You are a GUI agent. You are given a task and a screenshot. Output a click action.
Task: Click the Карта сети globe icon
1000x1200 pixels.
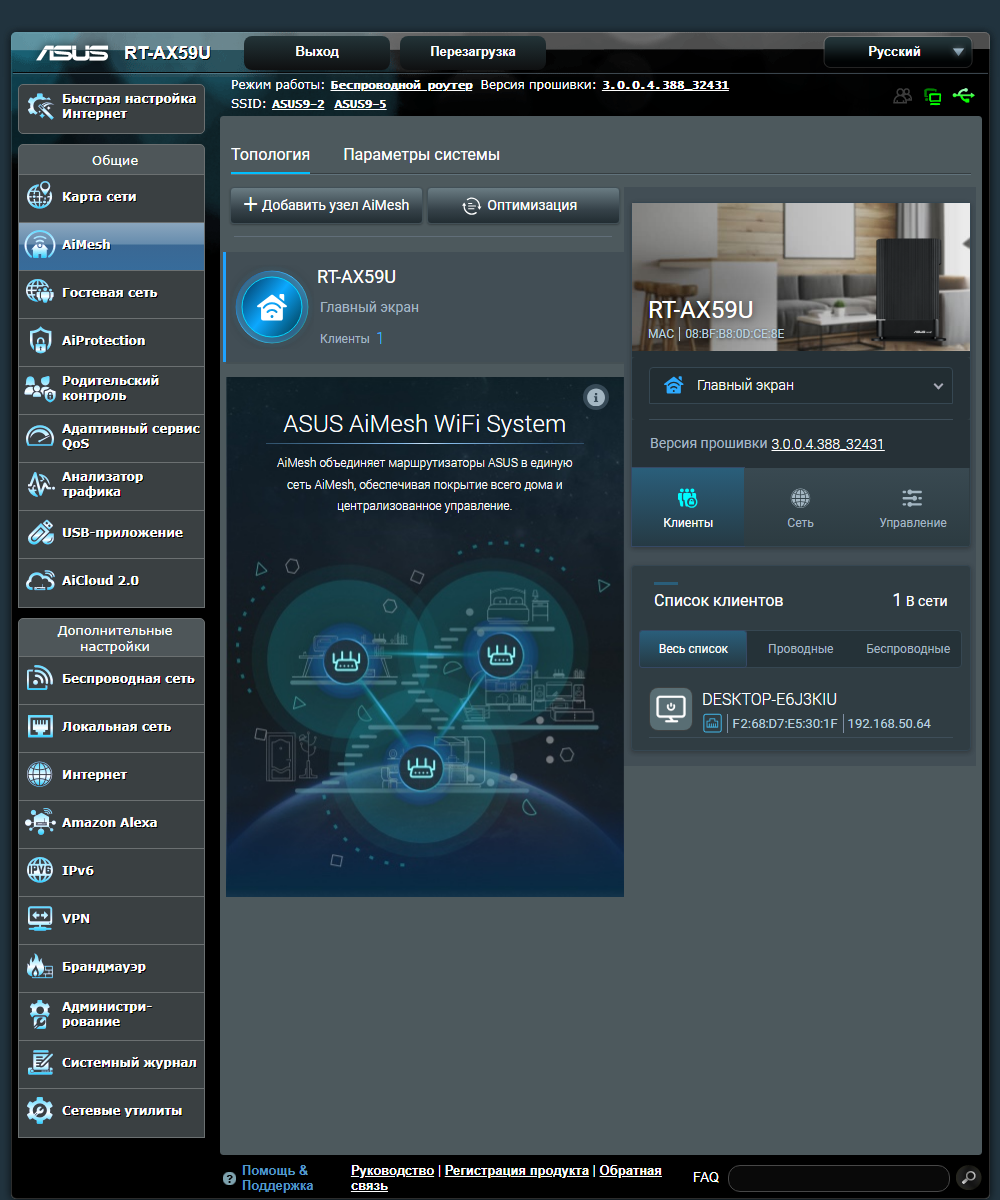40,196
